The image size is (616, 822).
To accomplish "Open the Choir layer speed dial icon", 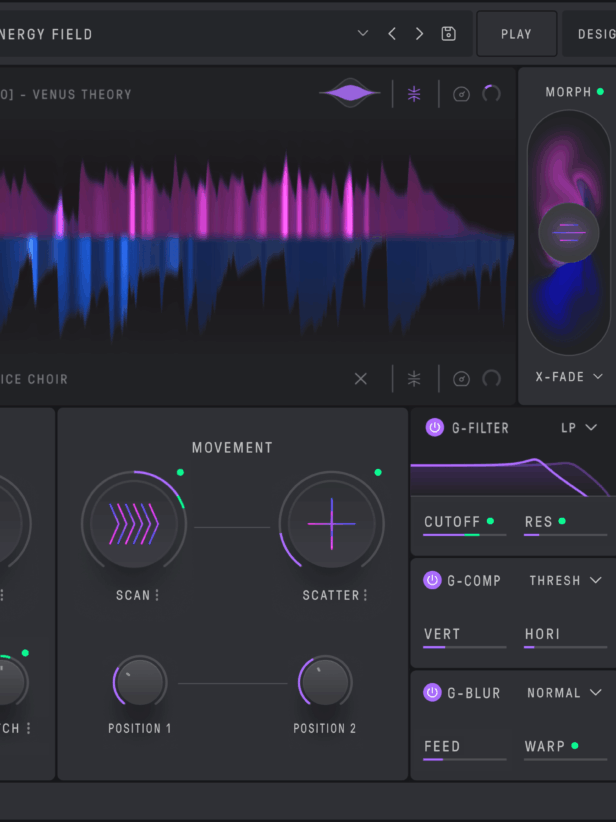I will pos(461,378).
